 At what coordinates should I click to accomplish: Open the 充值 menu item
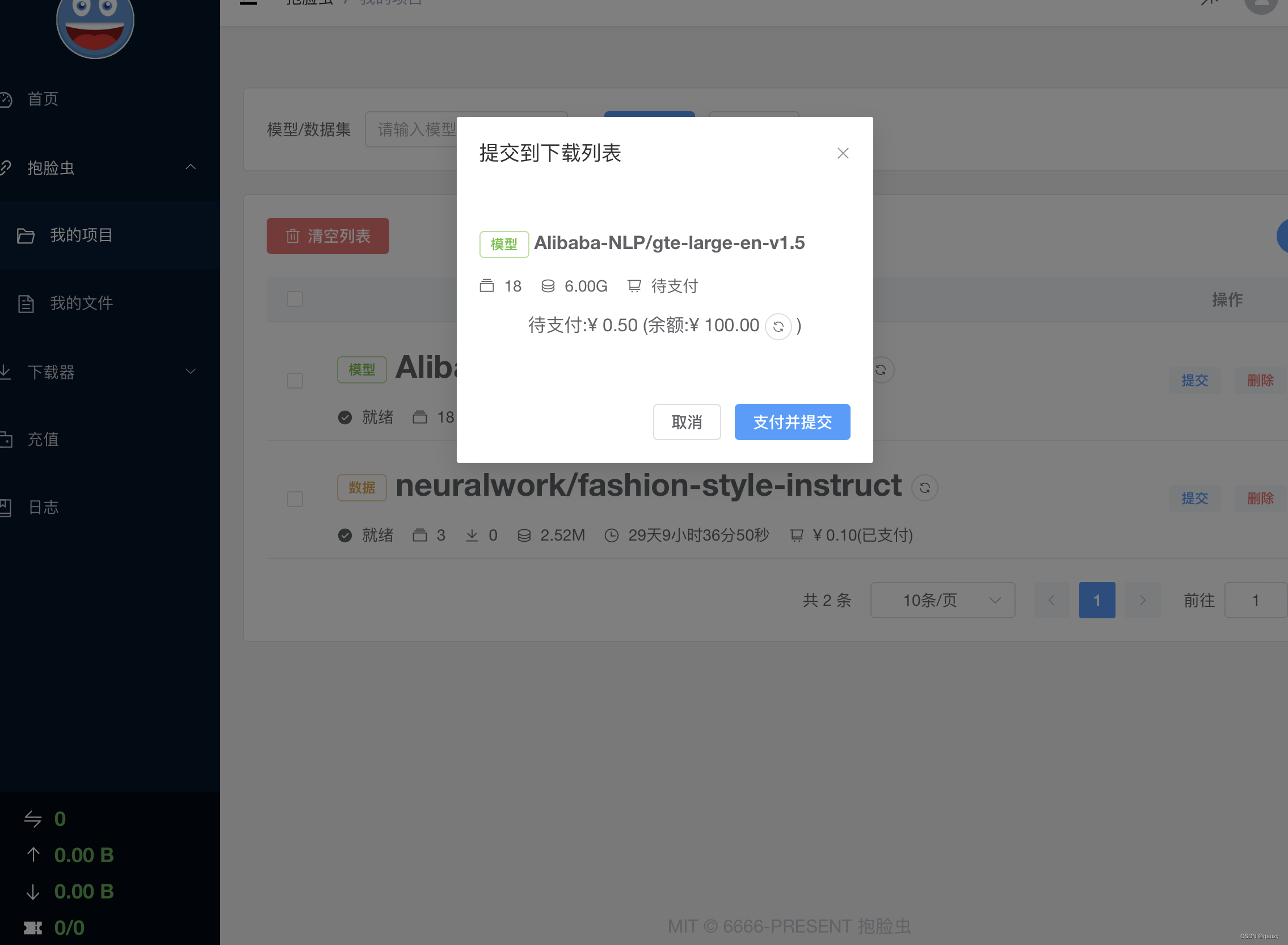pyautogui.click(x=43, y=440)
